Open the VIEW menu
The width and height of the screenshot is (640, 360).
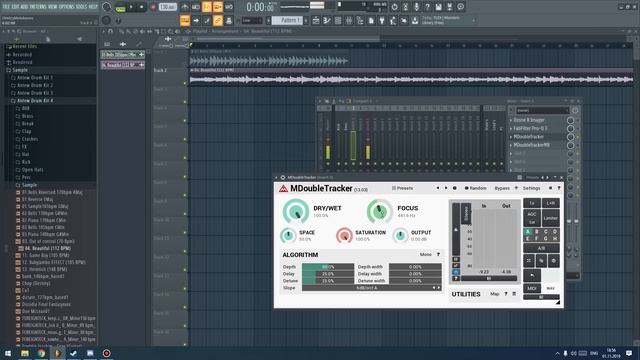52,7
